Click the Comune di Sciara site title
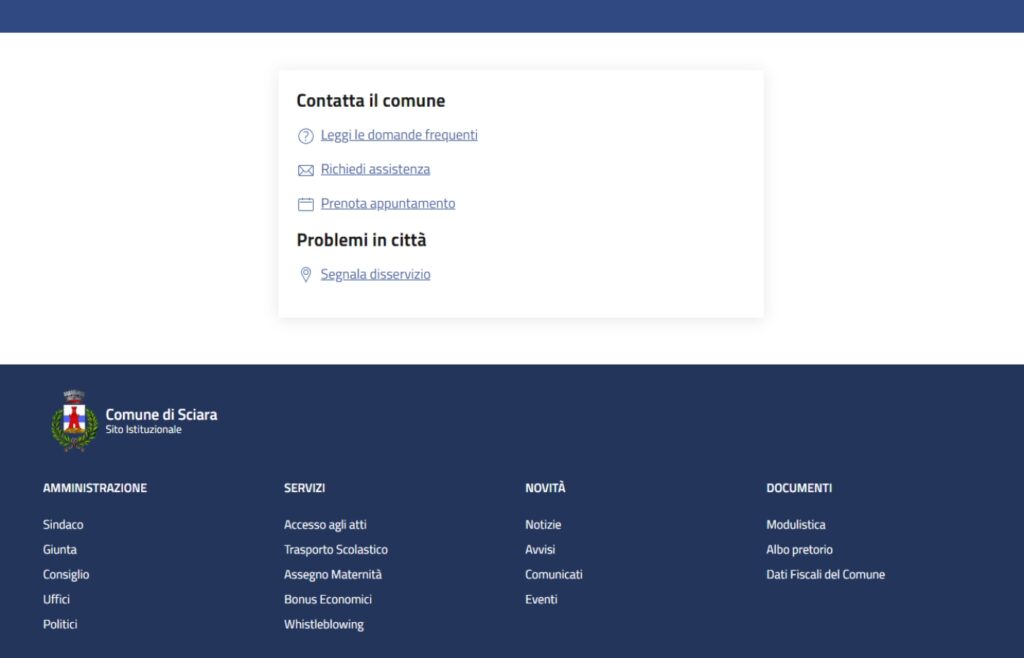The height and width of the screenshot is (658, 1024). click(x=161, y=414)
